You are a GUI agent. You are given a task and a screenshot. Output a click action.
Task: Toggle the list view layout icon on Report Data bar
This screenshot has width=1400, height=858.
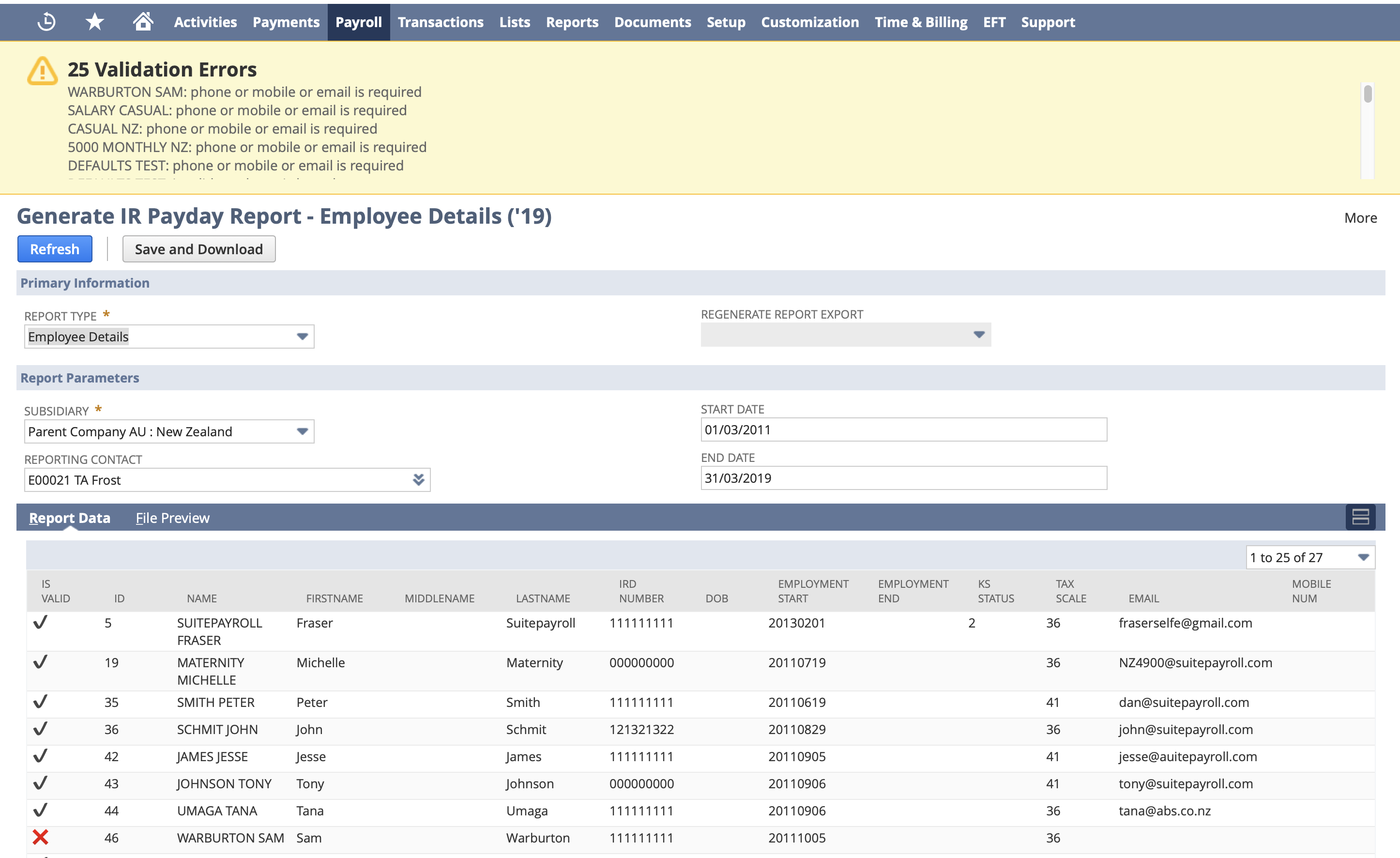pos(1360,517)
